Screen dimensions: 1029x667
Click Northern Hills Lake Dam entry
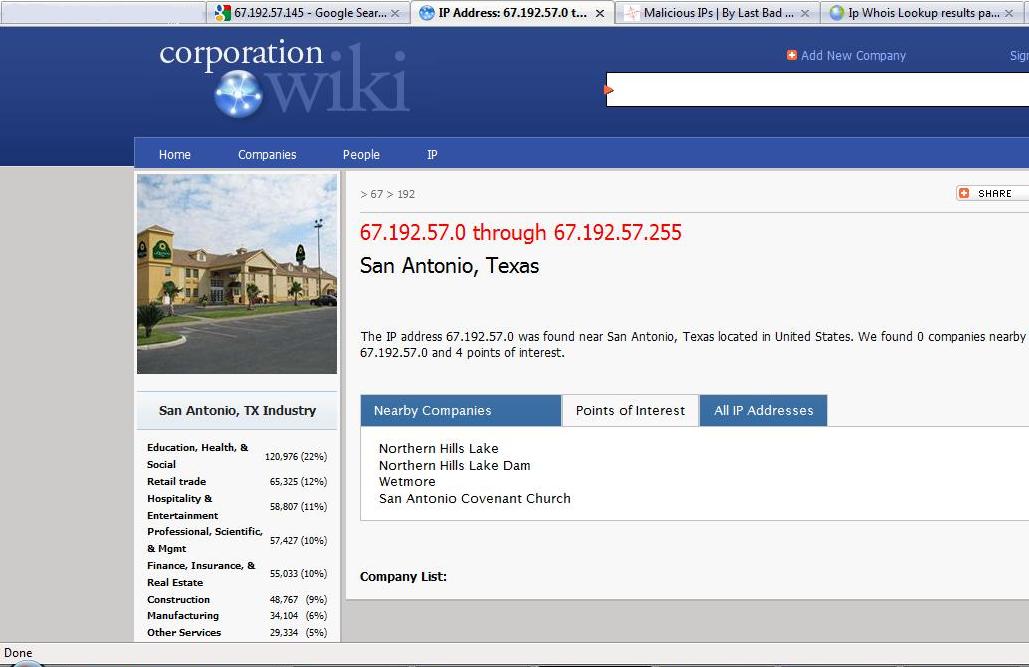coord(454,465)
